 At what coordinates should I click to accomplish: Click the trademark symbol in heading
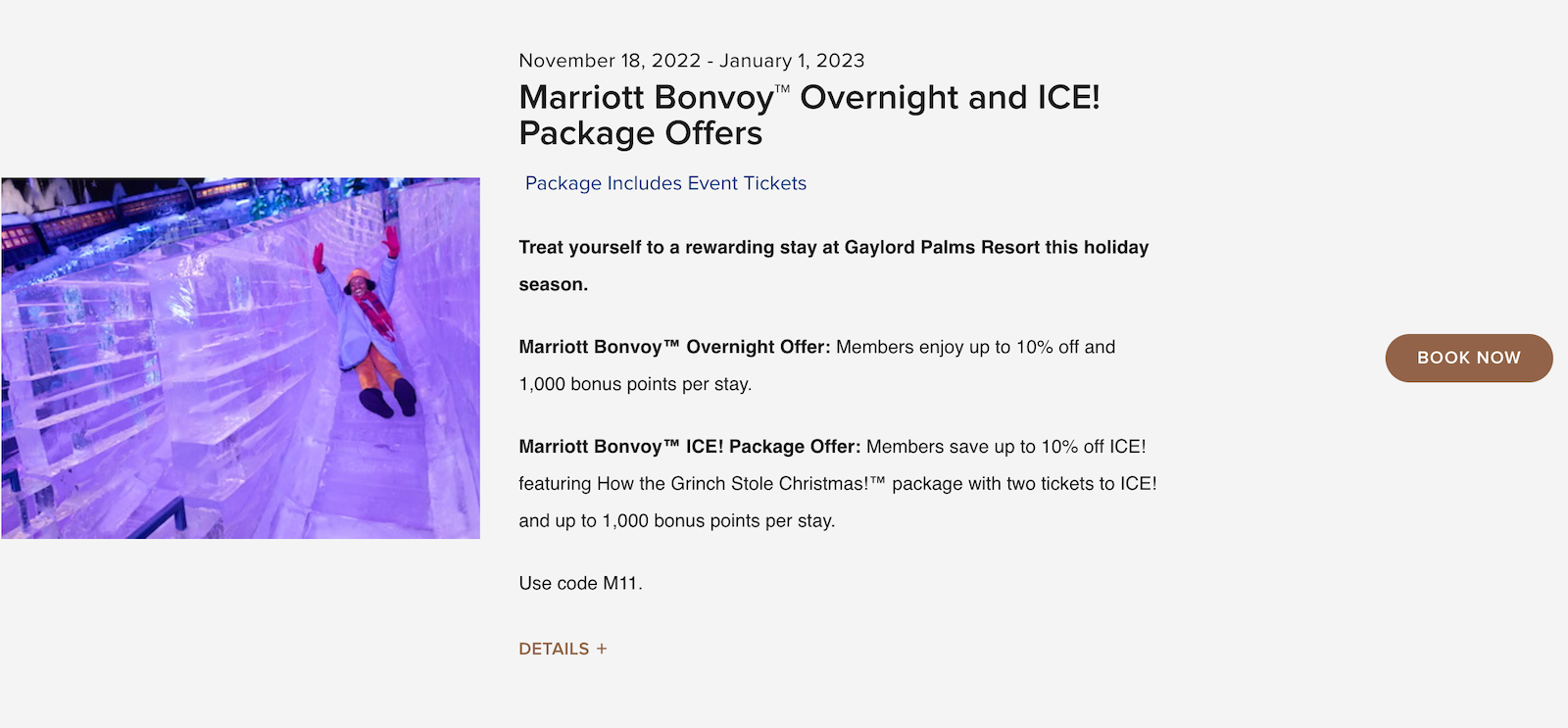click(x=782, y=89)
